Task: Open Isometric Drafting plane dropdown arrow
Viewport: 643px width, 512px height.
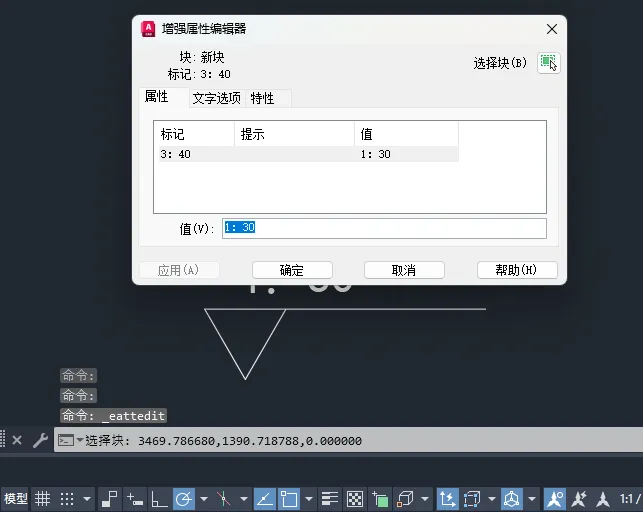Action: [244, 499]
